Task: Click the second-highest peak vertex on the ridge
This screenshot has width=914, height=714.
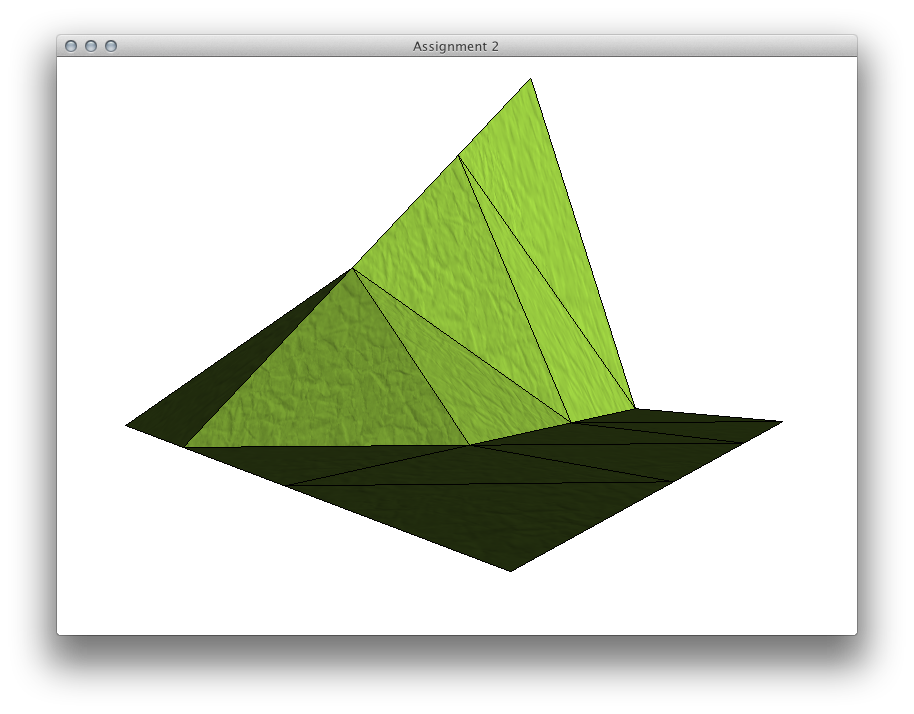Action: pyautogui.click(x=459, y=156)
